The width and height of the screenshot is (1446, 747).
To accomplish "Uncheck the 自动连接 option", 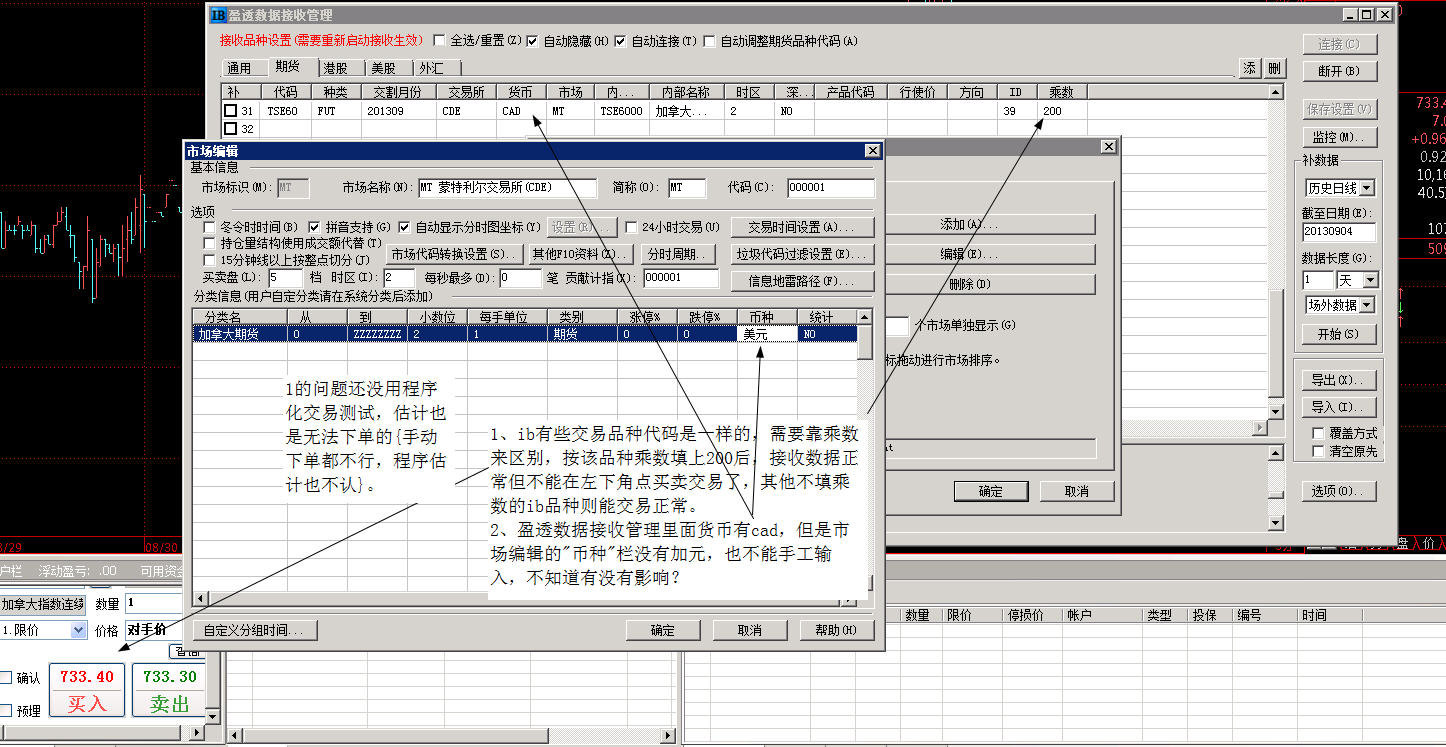I will pos(620,41).
